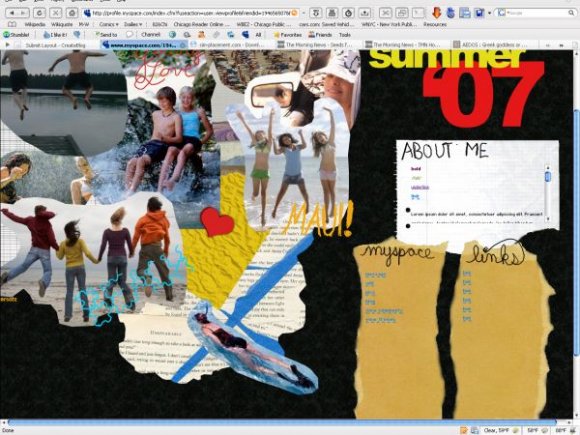Click the blue floppy disk save icon
Screen dimensions: 580x435
tap(480, 13)
